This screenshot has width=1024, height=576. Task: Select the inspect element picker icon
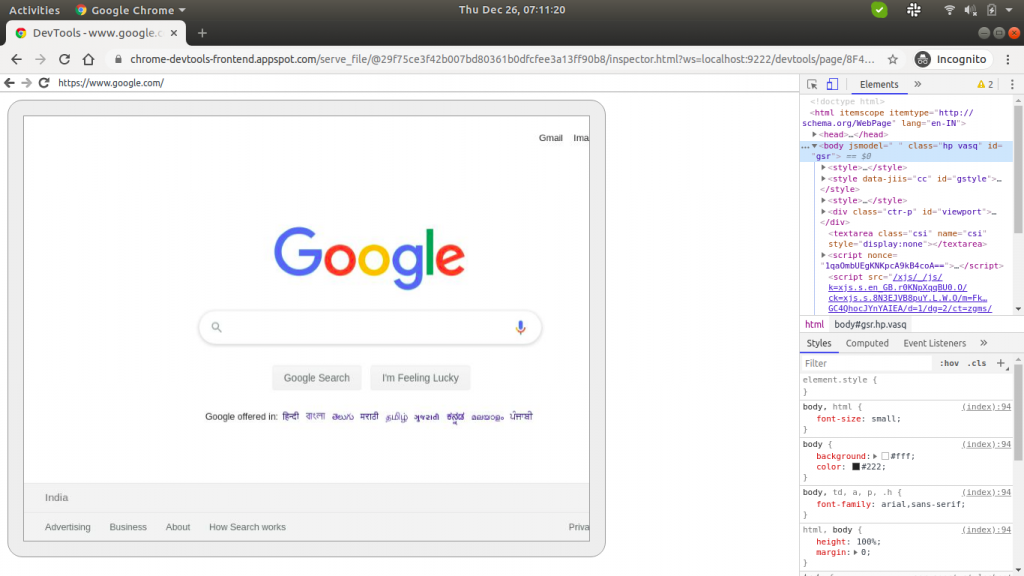[813, 84]
